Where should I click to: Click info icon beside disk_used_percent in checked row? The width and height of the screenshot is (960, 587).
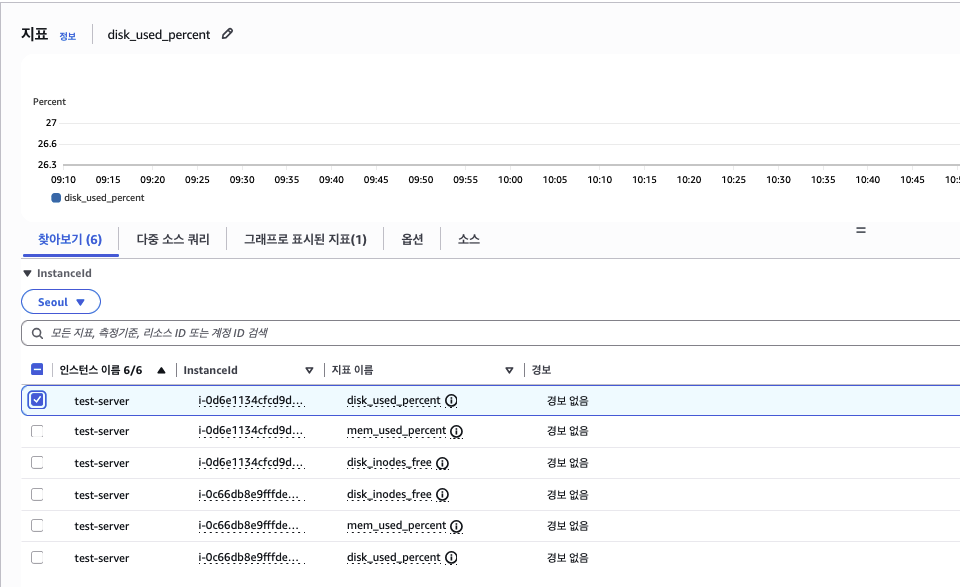click(x=451, y=401)
